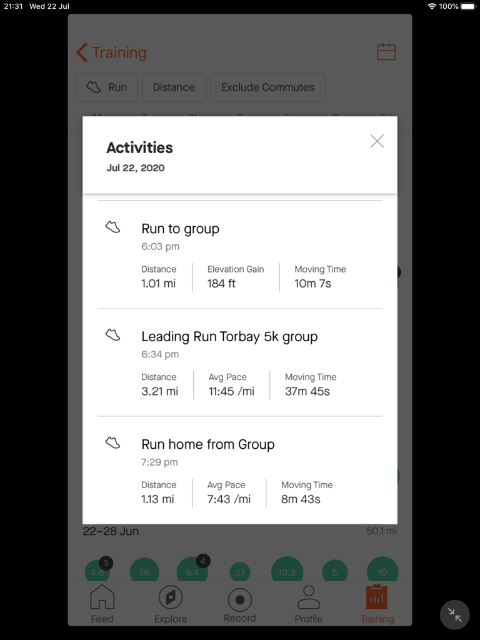The width and height of the screenshot is (480, 640).
Task: Open the Run sport type filter
Action: tap(107, 87)
